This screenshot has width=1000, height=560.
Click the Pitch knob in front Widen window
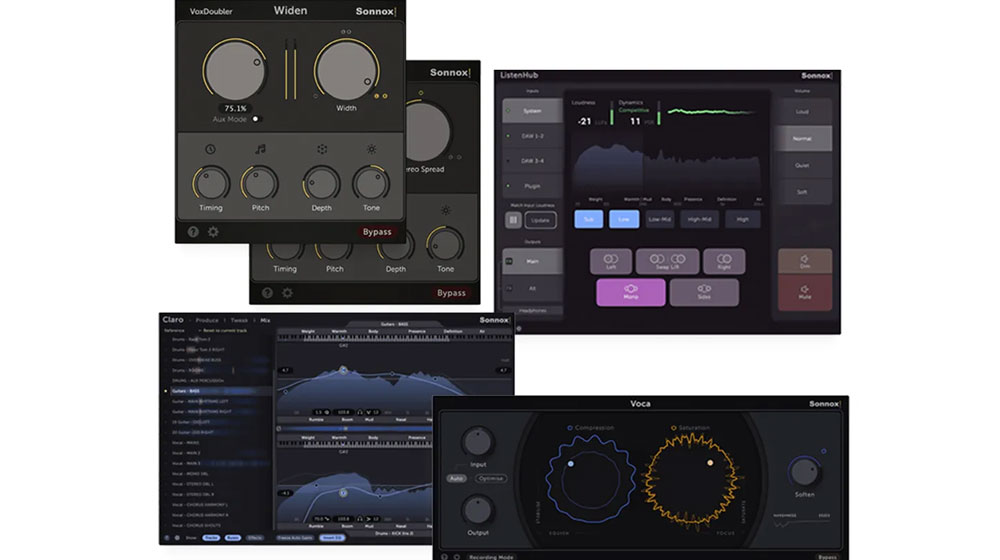tap(260, 183)
